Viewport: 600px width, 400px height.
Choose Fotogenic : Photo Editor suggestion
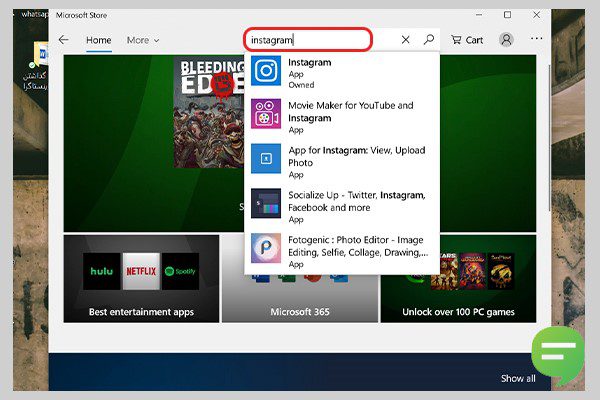[358, 251]
